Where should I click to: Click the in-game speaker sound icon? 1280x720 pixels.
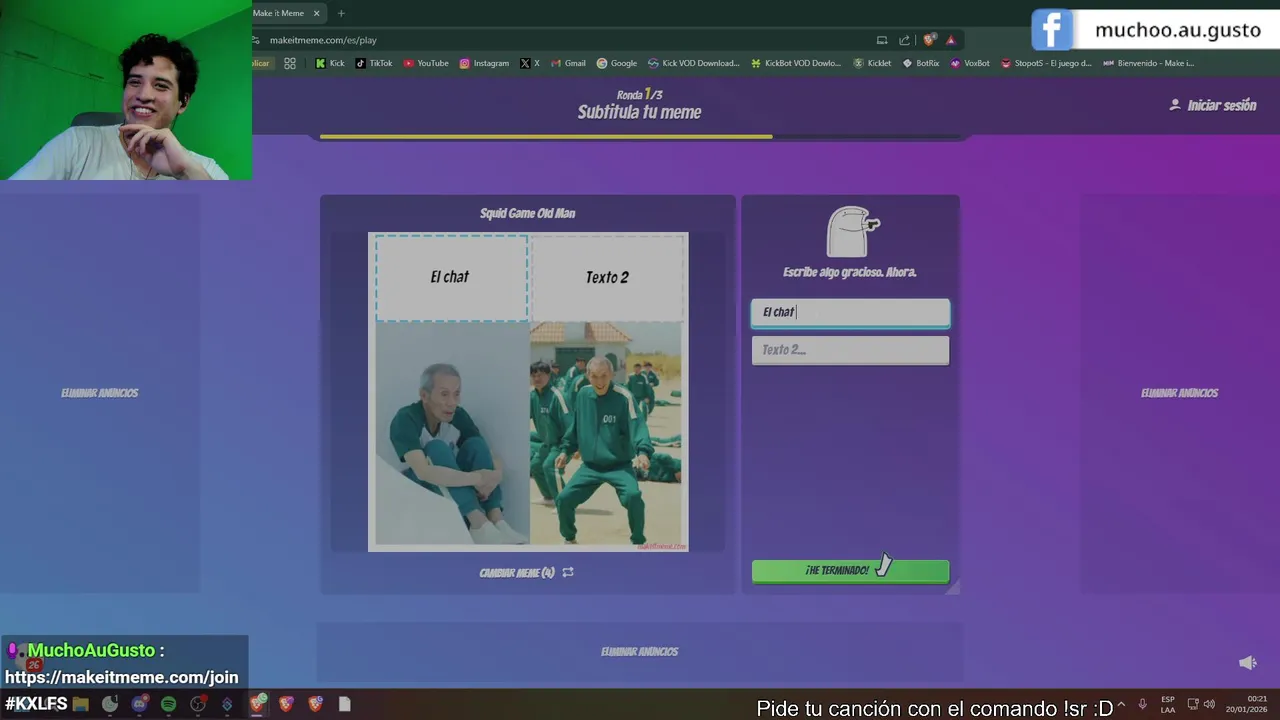pos(1247,663)
